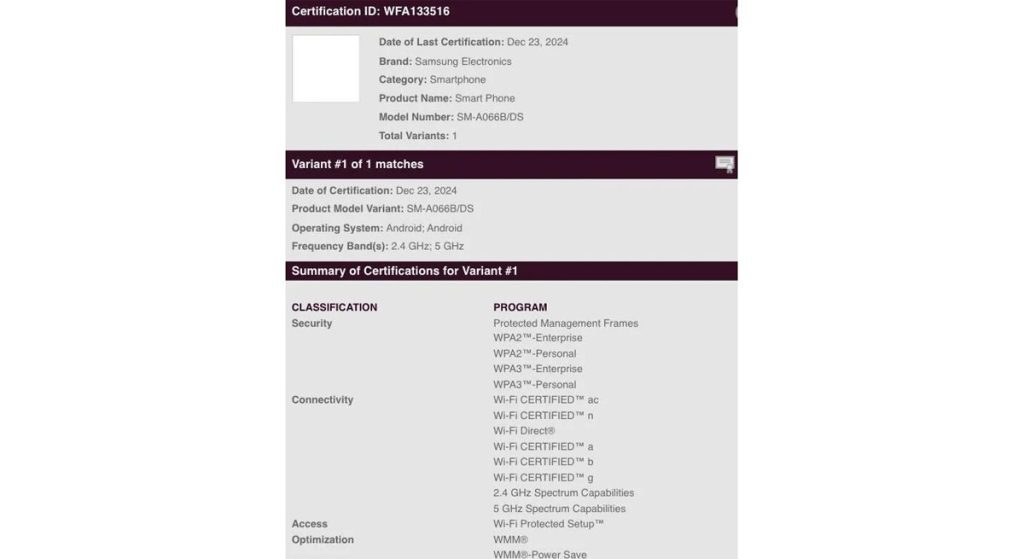Click 5 GHz Spectrum Capabilities entry

click(559, 508)
